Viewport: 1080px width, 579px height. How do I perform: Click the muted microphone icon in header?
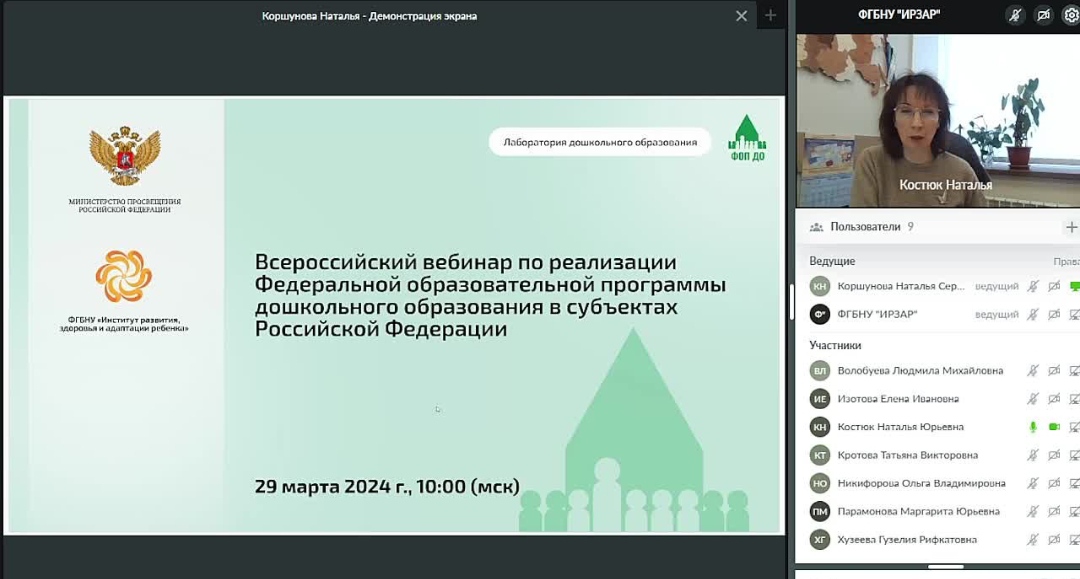(1016, 15)
